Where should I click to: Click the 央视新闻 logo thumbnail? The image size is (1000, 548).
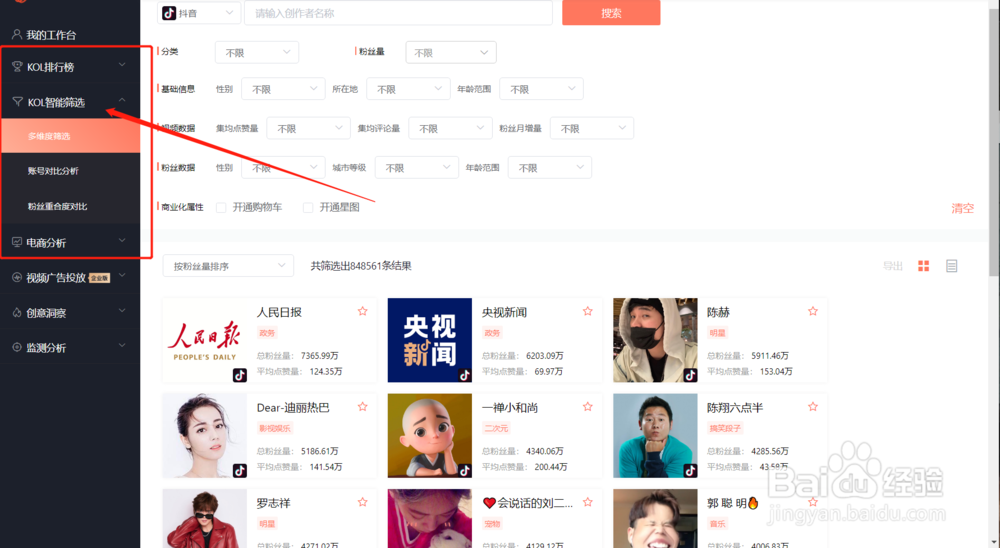(x=430, y=340)
